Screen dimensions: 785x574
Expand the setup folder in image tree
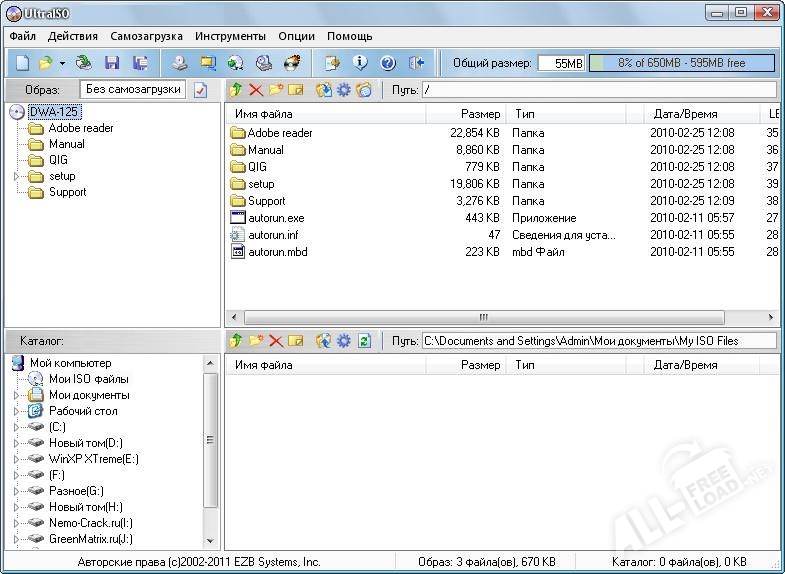point(16,176)
